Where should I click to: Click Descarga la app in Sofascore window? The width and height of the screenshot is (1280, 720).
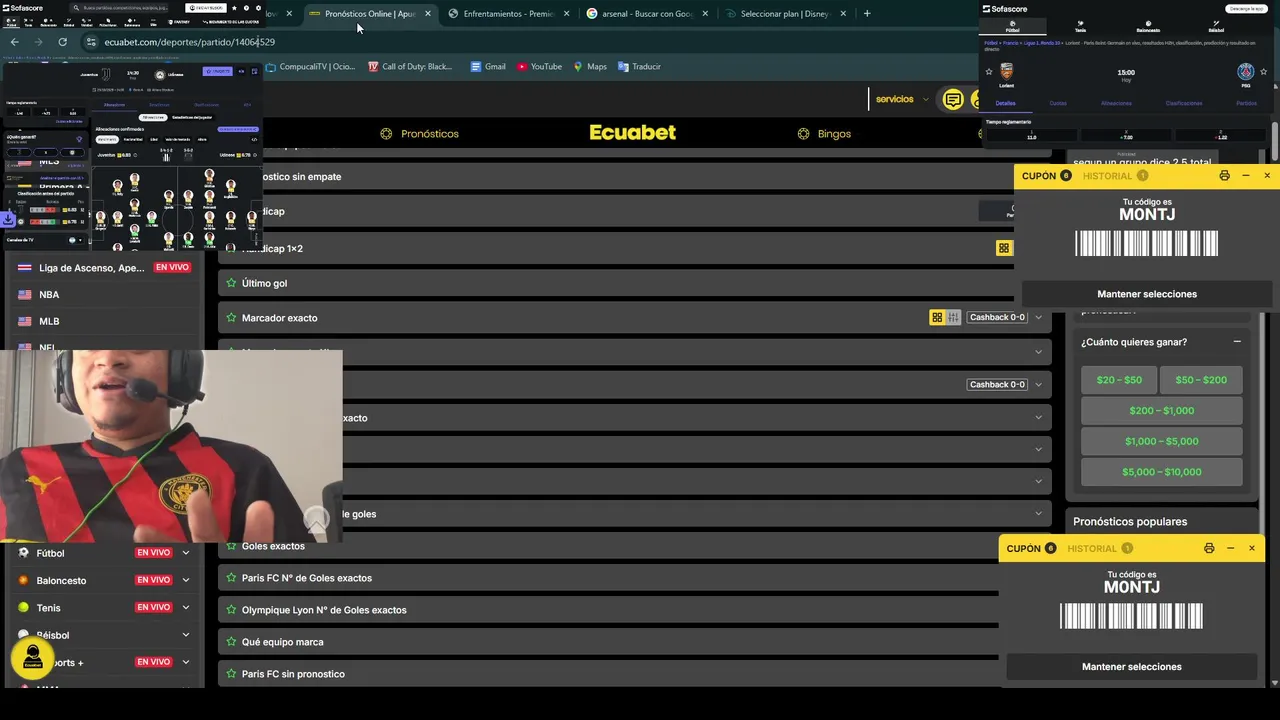1246,8
